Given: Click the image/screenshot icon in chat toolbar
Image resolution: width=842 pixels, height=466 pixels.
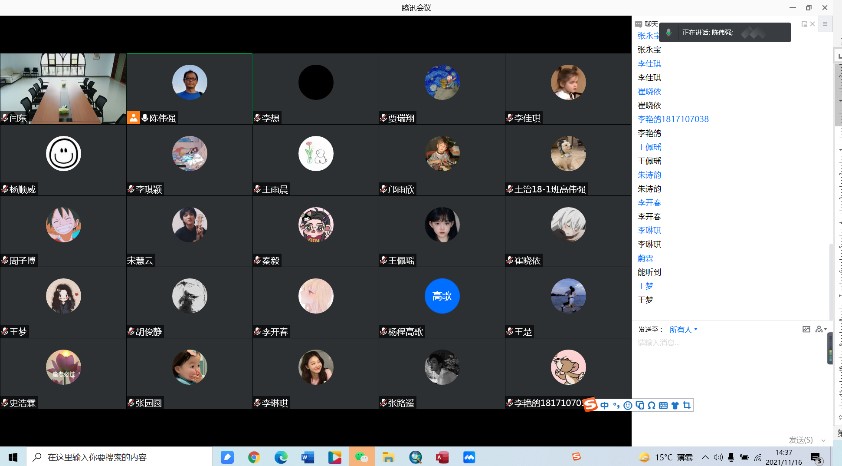Looking at the screenshot, I should click(806, 329).
